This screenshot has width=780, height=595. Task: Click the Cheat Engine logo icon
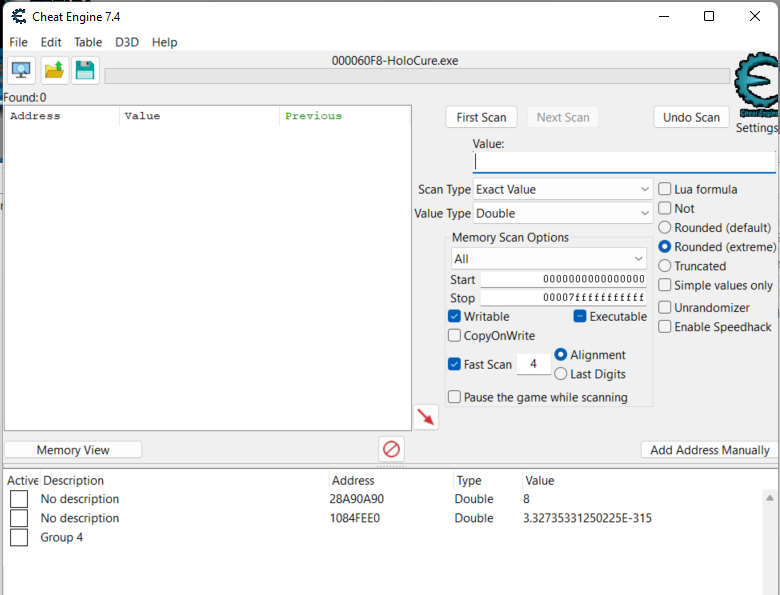point(755,90)
